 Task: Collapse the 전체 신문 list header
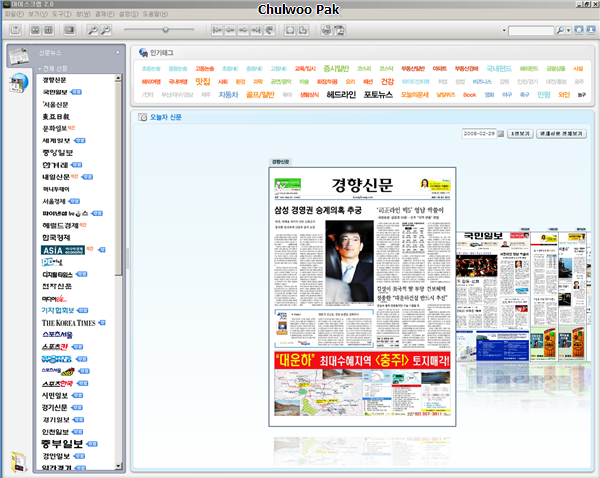pyautogui.click(x=53, y=69)
